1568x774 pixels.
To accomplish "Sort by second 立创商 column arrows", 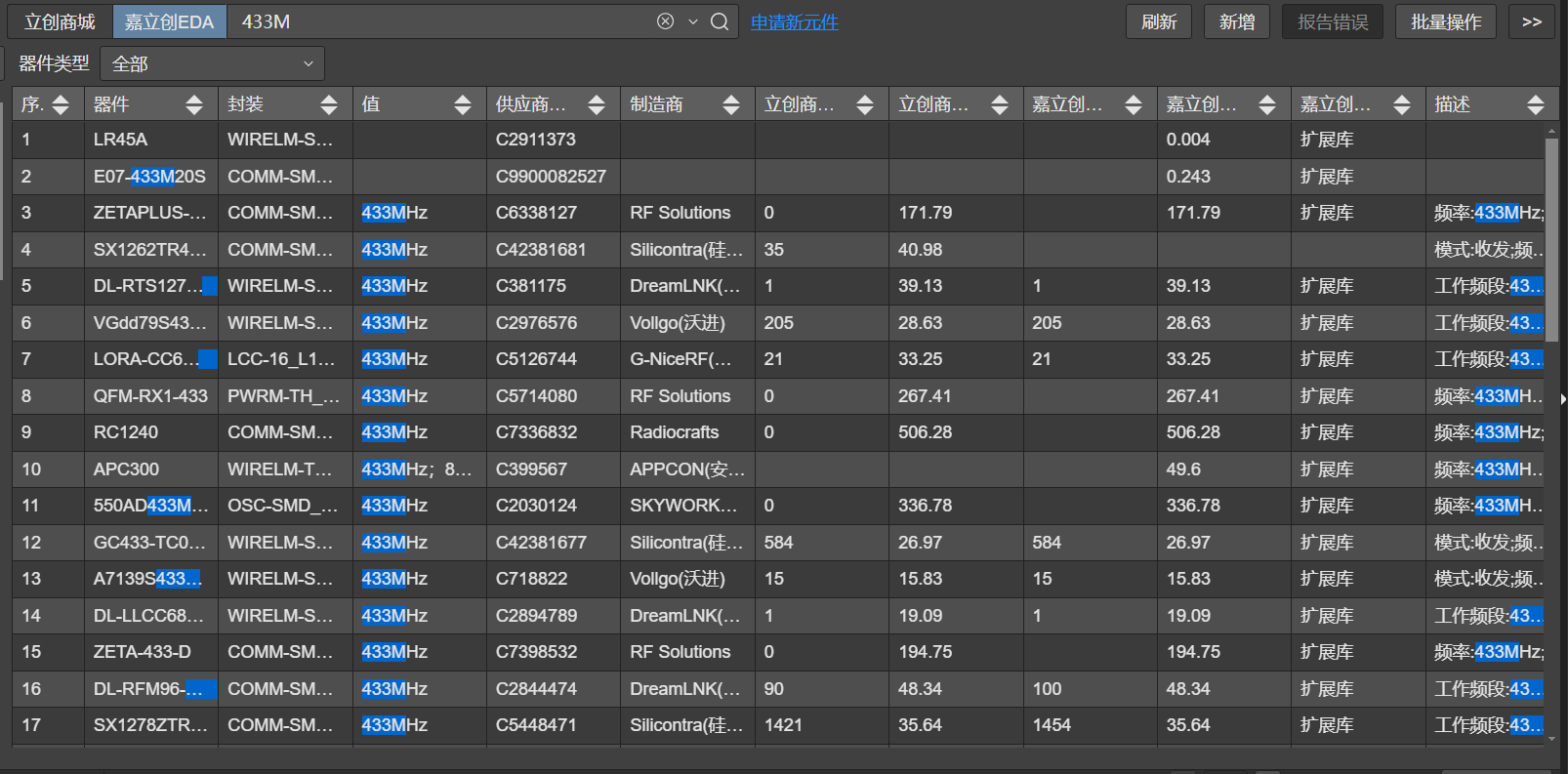I will point(1000,104).
